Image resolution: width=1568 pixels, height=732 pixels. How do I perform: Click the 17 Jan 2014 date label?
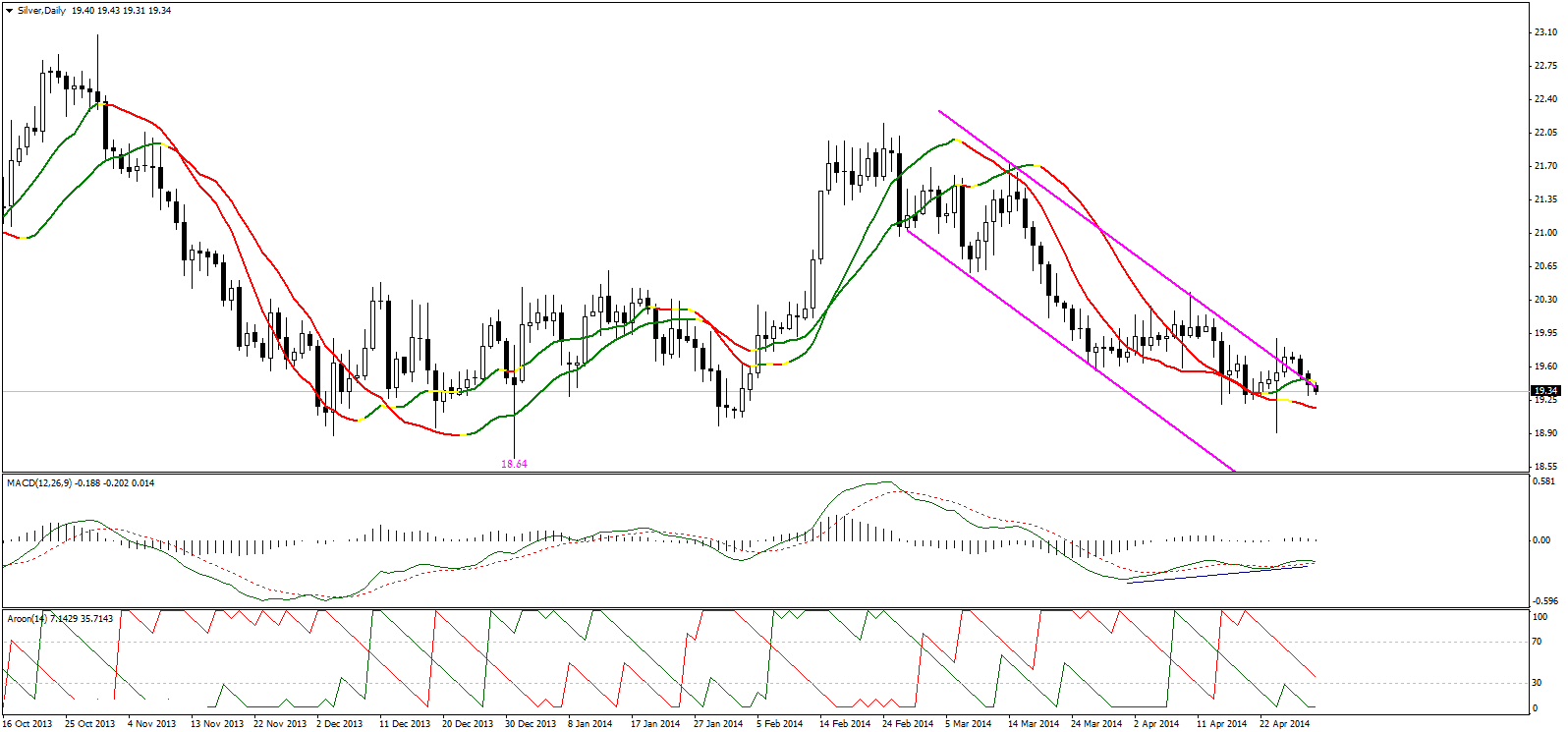pyautogui.click(x=655, y=724)
